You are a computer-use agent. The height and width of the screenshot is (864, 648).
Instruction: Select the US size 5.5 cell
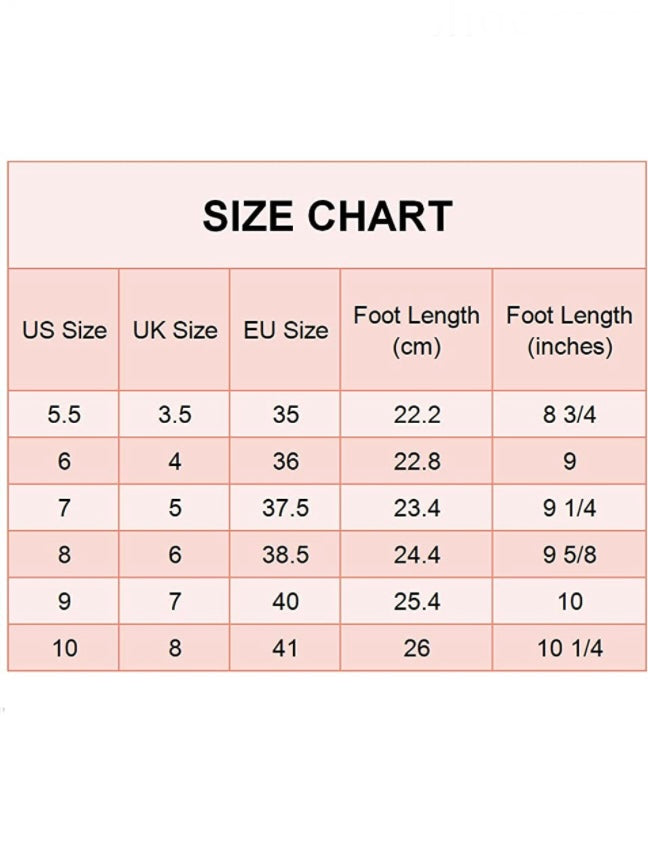tap(64, 414)
